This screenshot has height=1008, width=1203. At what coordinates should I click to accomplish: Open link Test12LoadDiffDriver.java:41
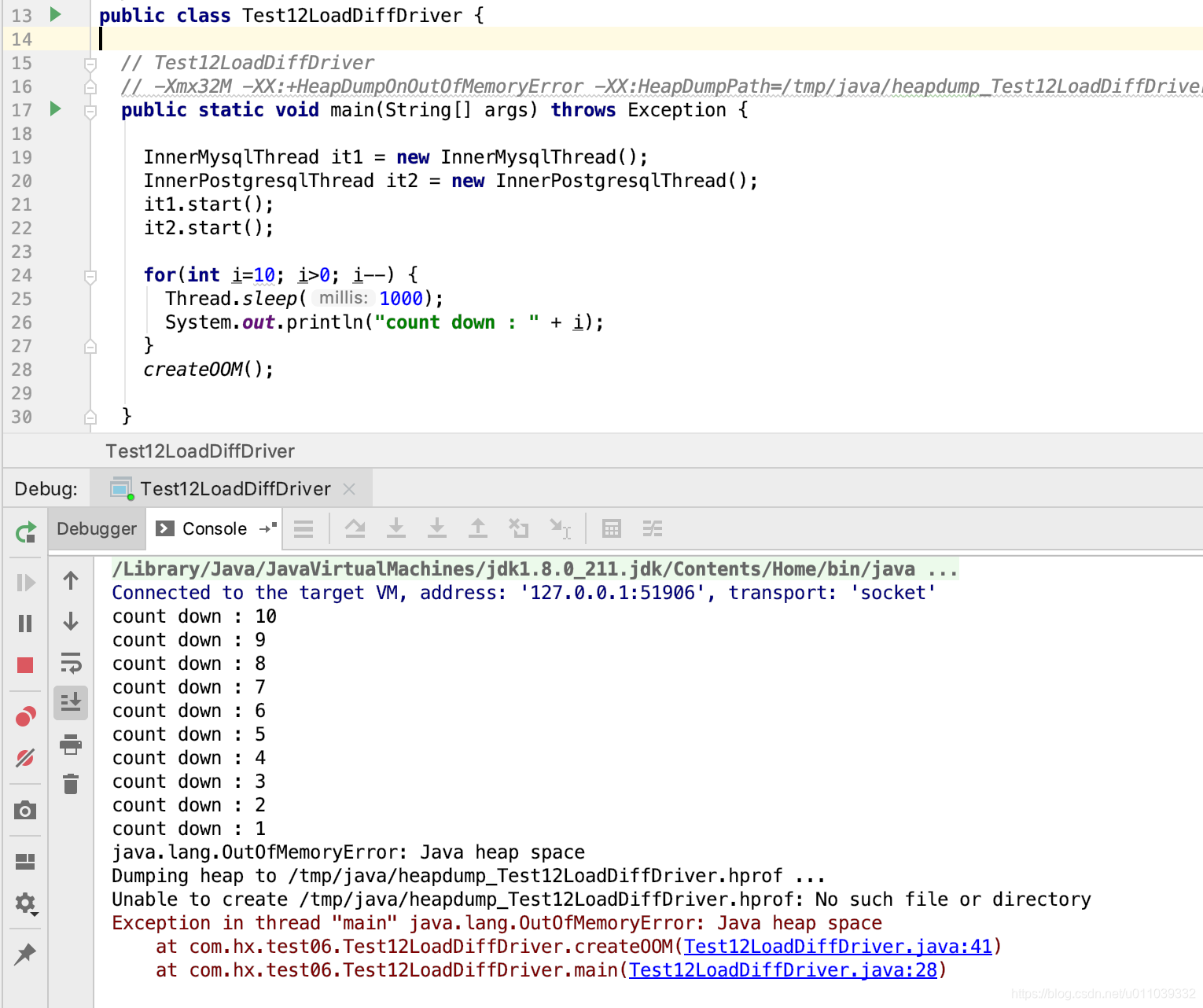point(838,947)
